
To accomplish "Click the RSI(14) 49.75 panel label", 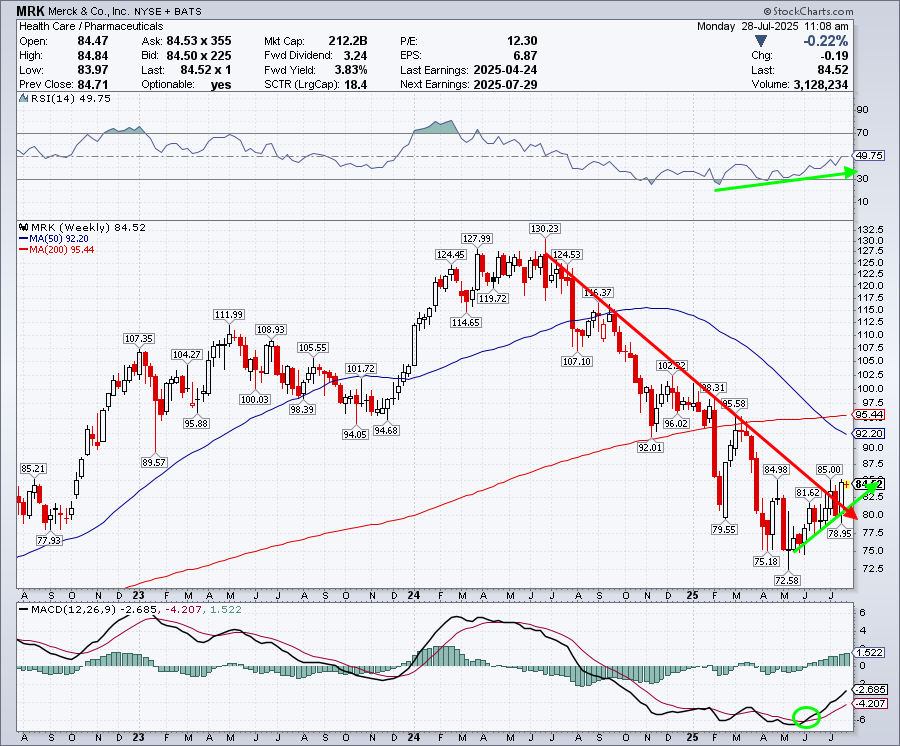I will click(71, 99).
